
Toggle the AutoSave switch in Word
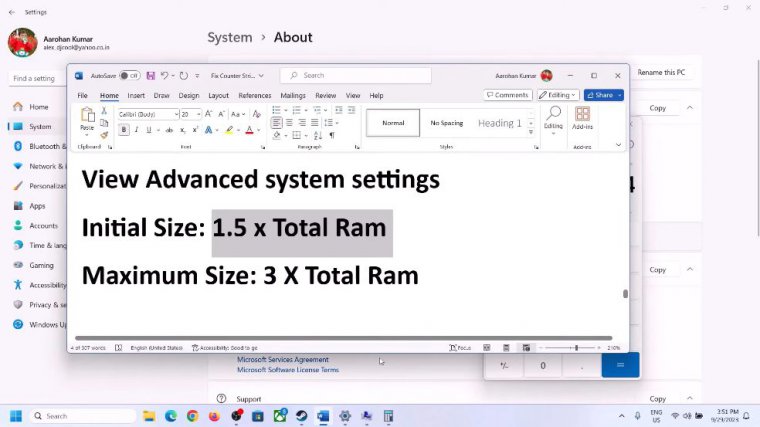(x=129, y=75)
